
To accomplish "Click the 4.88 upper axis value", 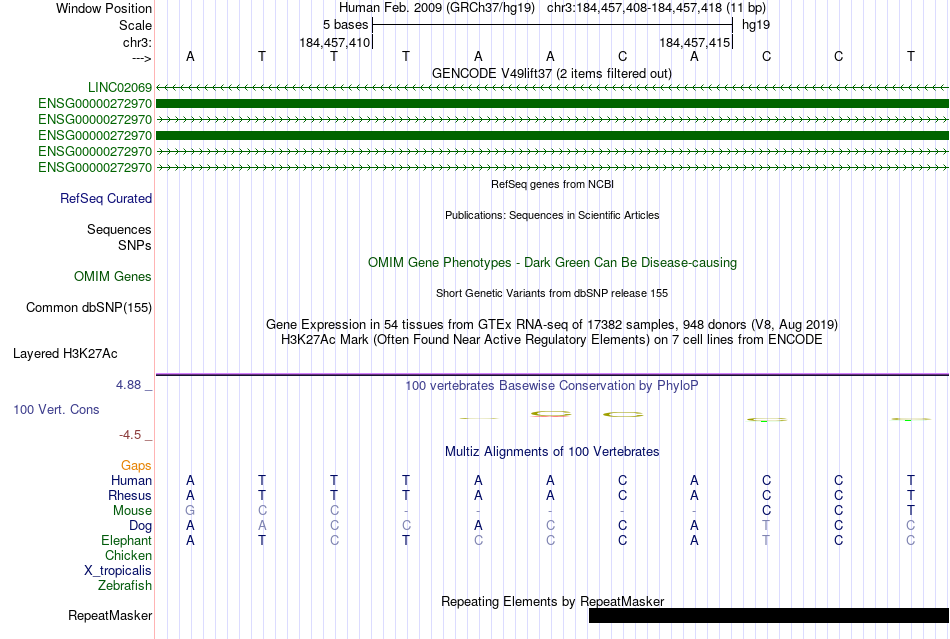I will 128,385.
